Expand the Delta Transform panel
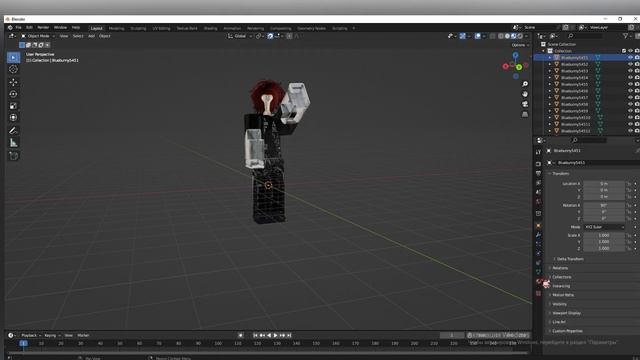The height and width of the screenshot is (360, 640). tap(570, 259)
